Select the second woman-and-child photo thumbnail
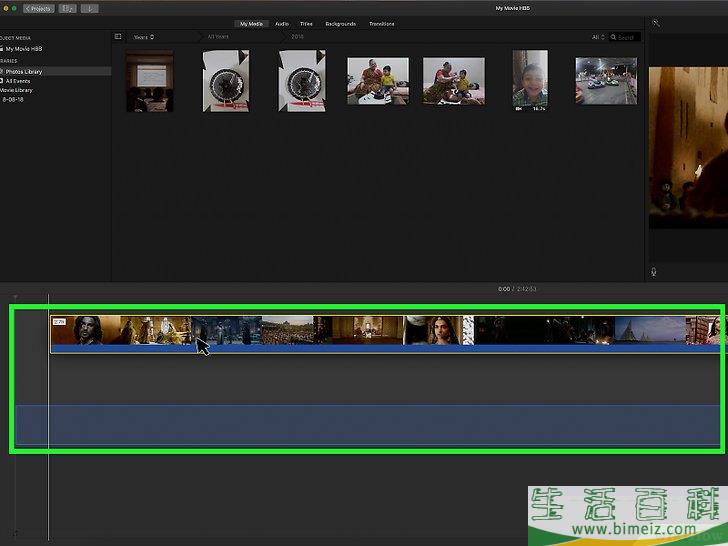 pyautogui.click(x=454, y=81)
